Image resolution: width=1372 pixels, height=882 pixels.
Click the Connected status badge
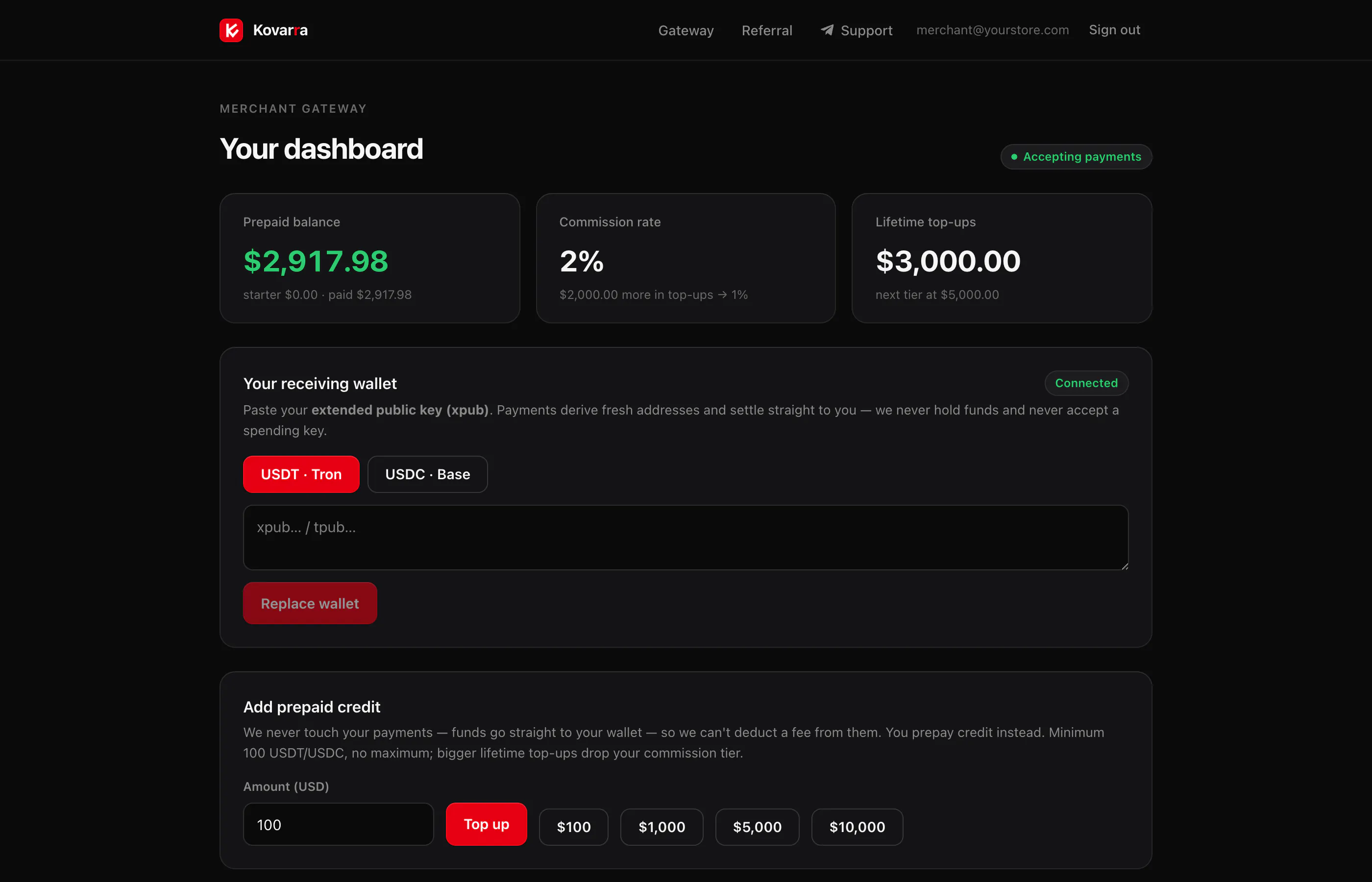click(1086, 383)
